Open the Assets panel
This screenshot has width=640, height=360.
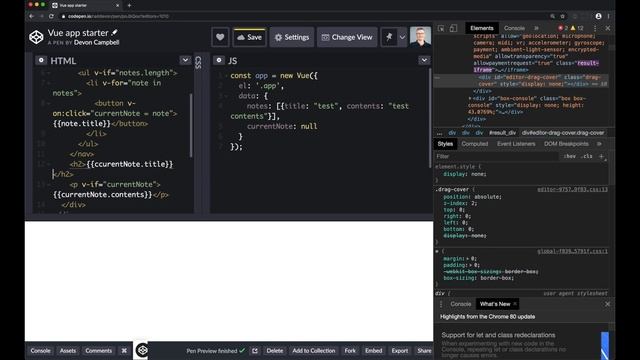coord(68,351)
